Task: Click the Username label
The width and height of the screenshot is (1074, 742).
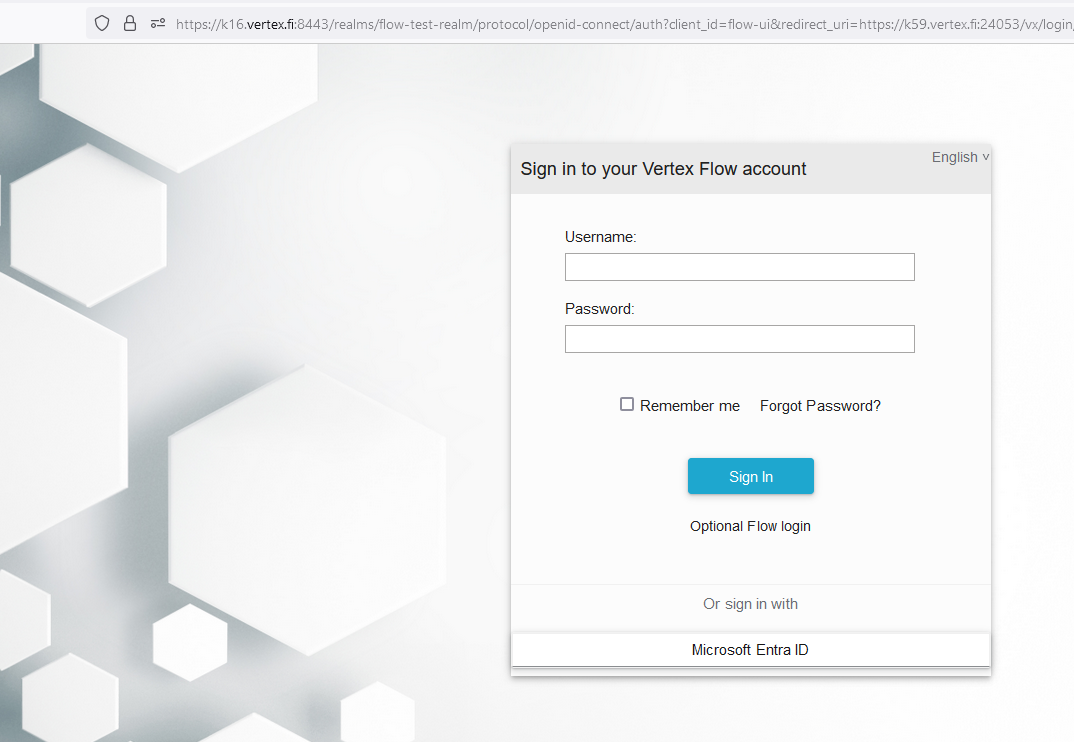Action: 600,237
